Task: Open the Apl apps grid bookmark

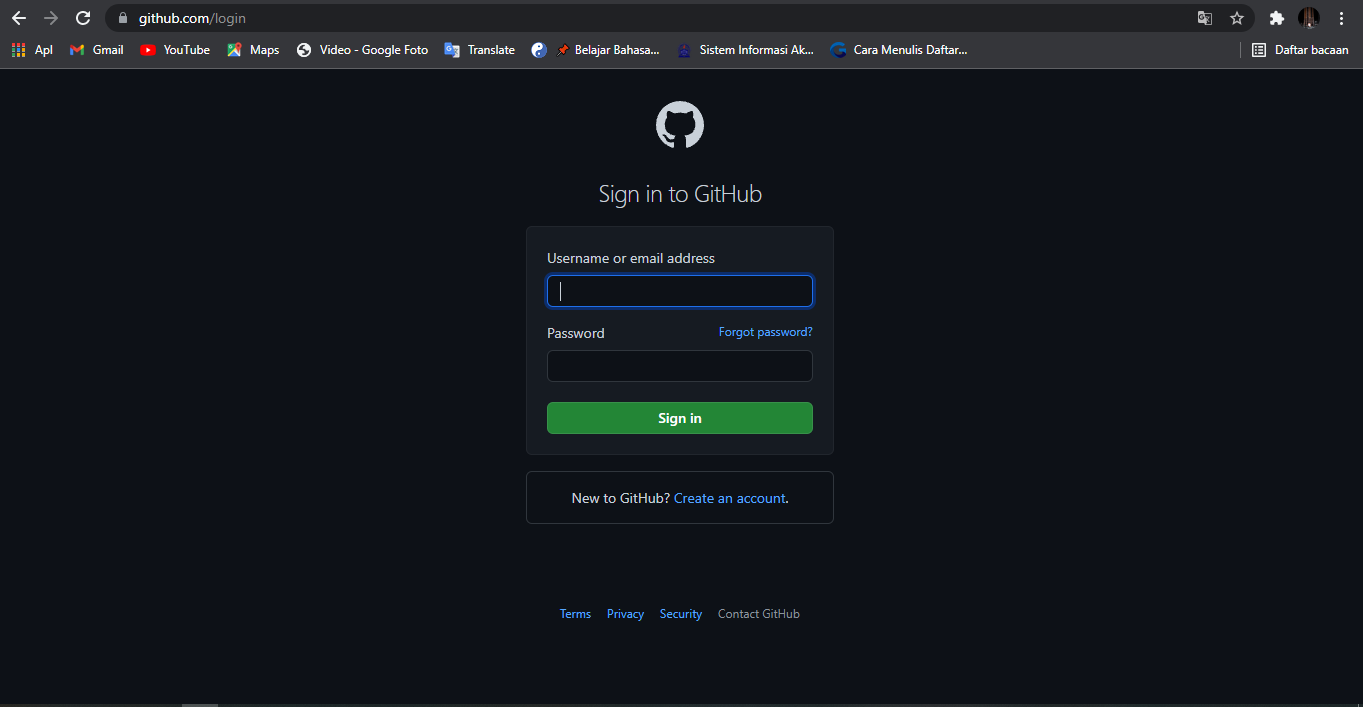Action: (32, 50)
